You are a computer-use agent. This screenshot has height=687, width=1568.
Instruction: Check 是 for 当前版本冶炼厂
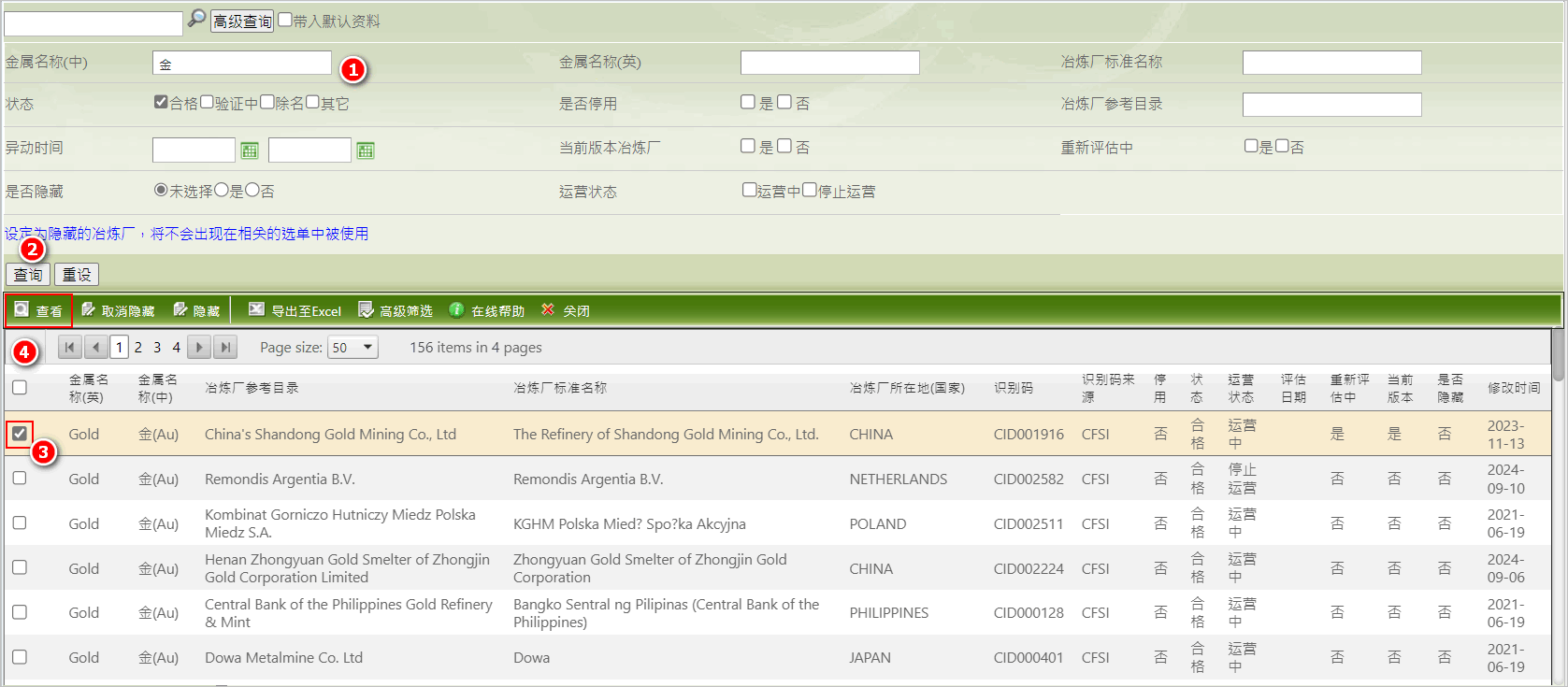(x=748, y=146)
